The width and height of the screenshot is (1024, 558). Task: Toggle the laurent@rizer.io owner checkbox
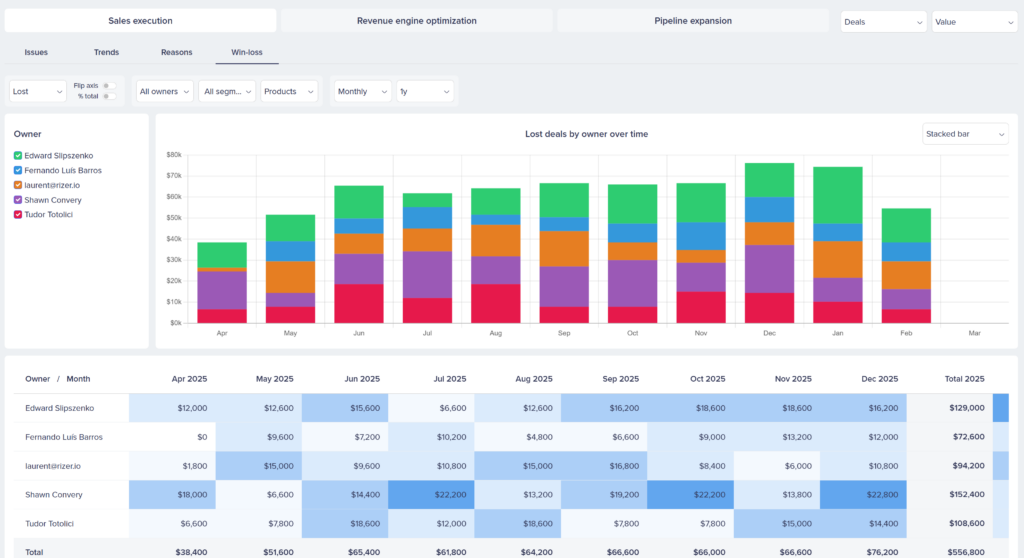18,185
